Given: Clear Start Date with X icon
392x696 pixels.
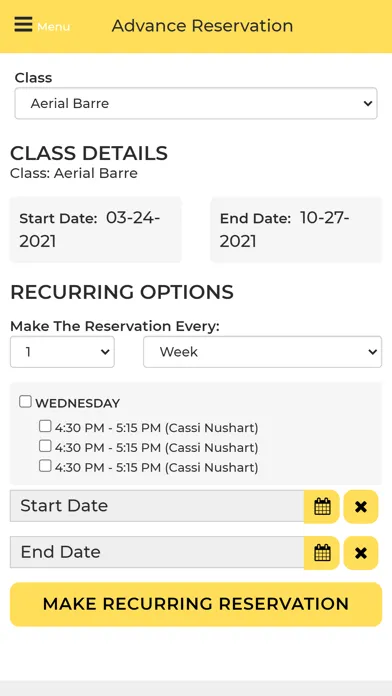Looking at the screenshot, I should (361, 506).
